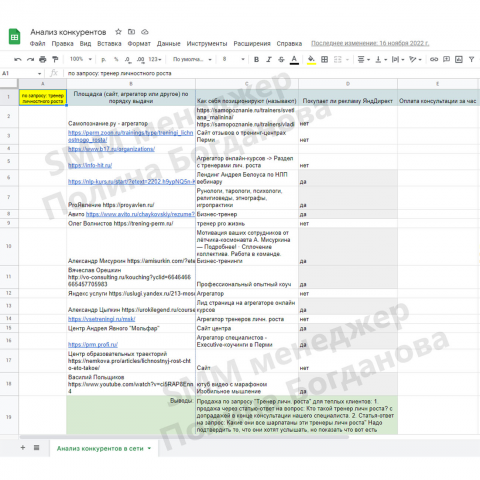
Task: Open text rotation dropdown
Action: (x=415, y=59)
